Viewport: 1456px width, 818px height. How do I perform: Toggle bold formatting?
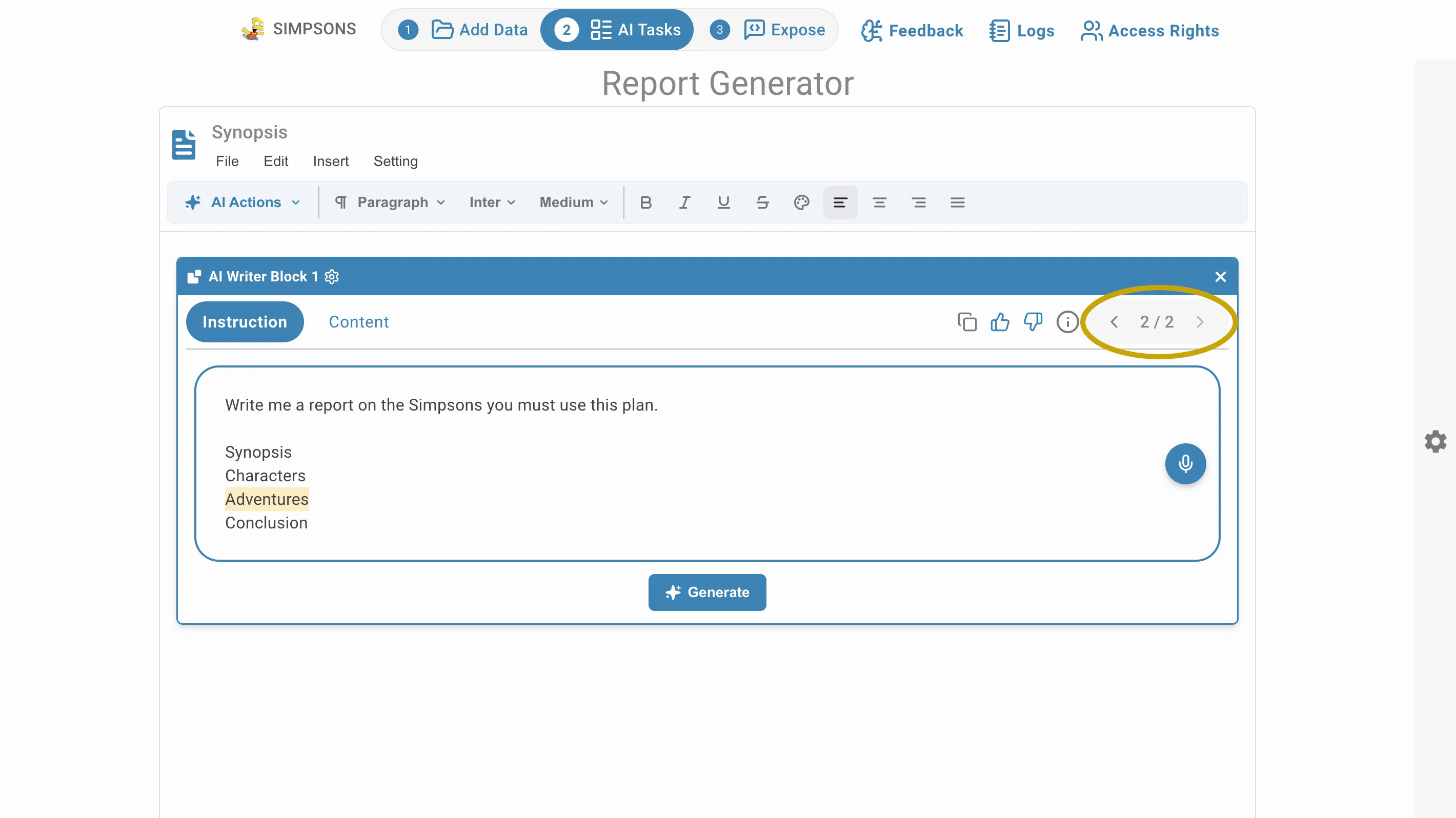click(646, 202)
